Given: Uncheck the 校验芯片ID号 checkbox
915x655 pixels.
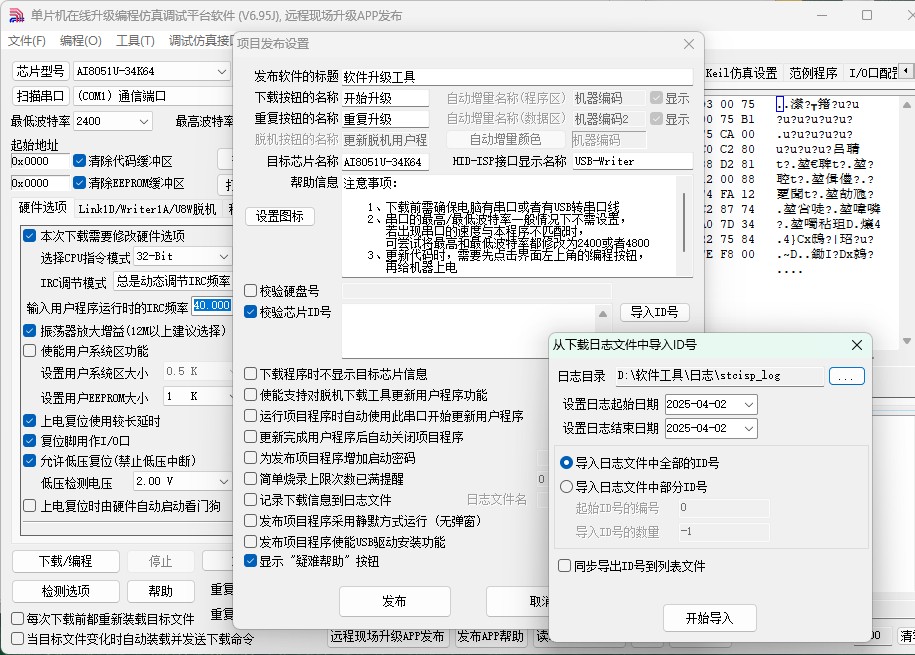Looking at the screenshot, I should tap(251, 312).
